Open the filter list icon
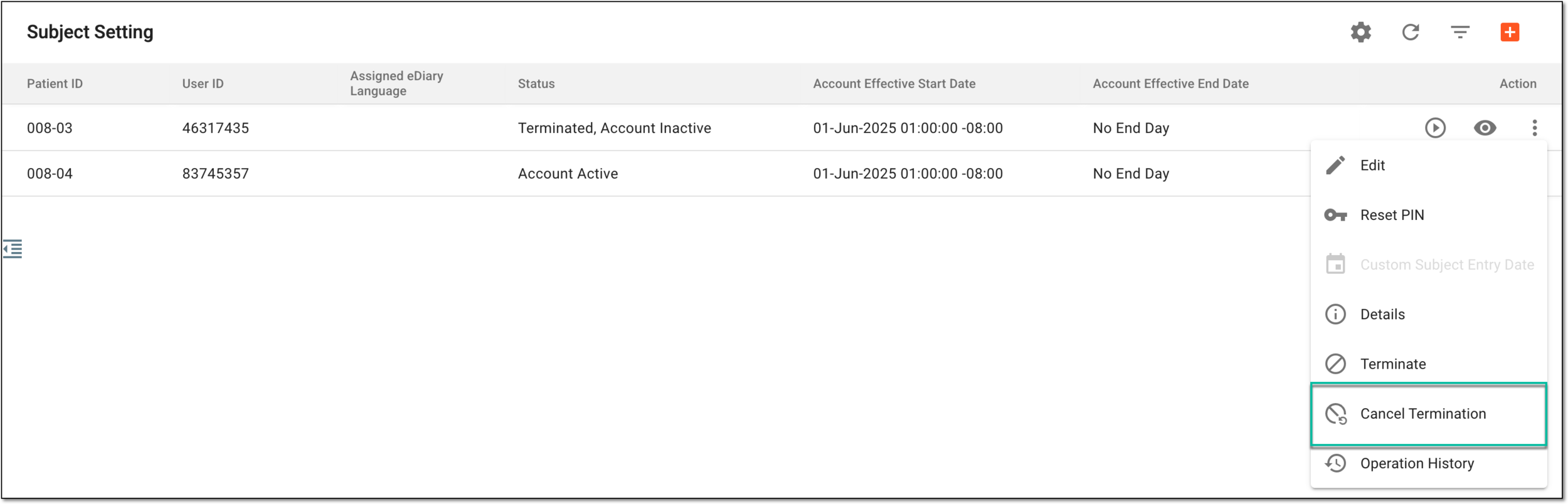 click(1460, 32)
